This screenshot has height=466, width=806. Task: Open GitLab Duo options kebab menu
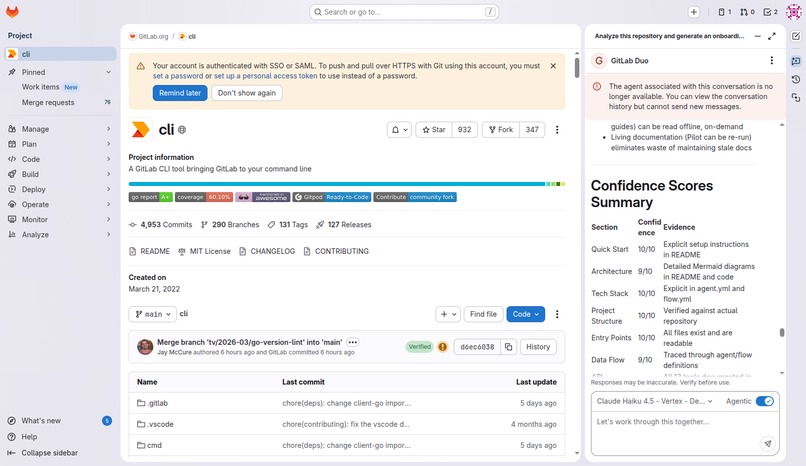(772, 61)
